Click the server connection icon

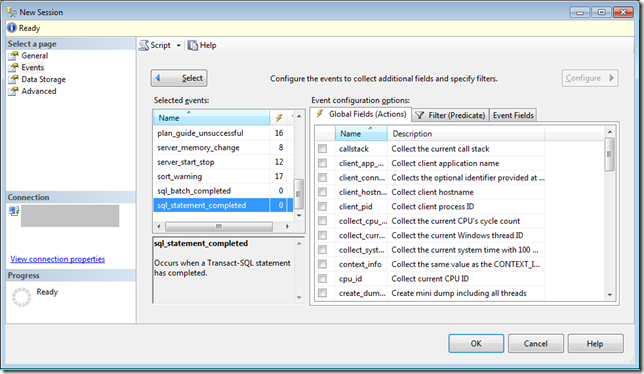[14, 211]
